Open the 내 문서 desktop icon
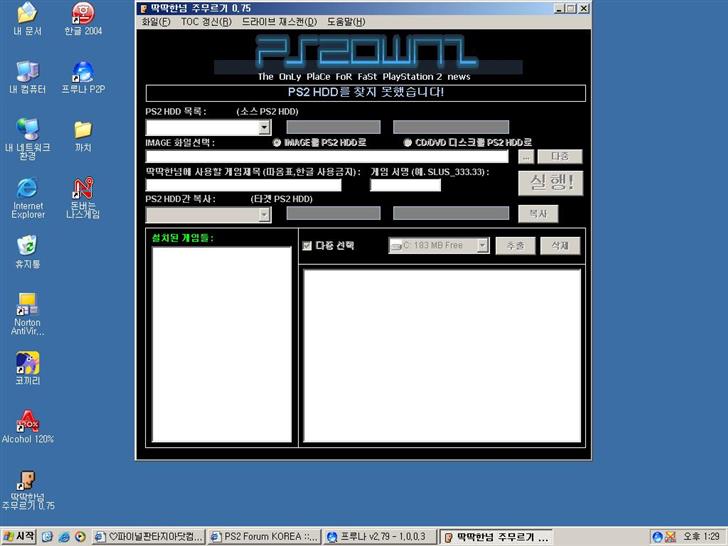728x546 pixels. coord(27,19)
